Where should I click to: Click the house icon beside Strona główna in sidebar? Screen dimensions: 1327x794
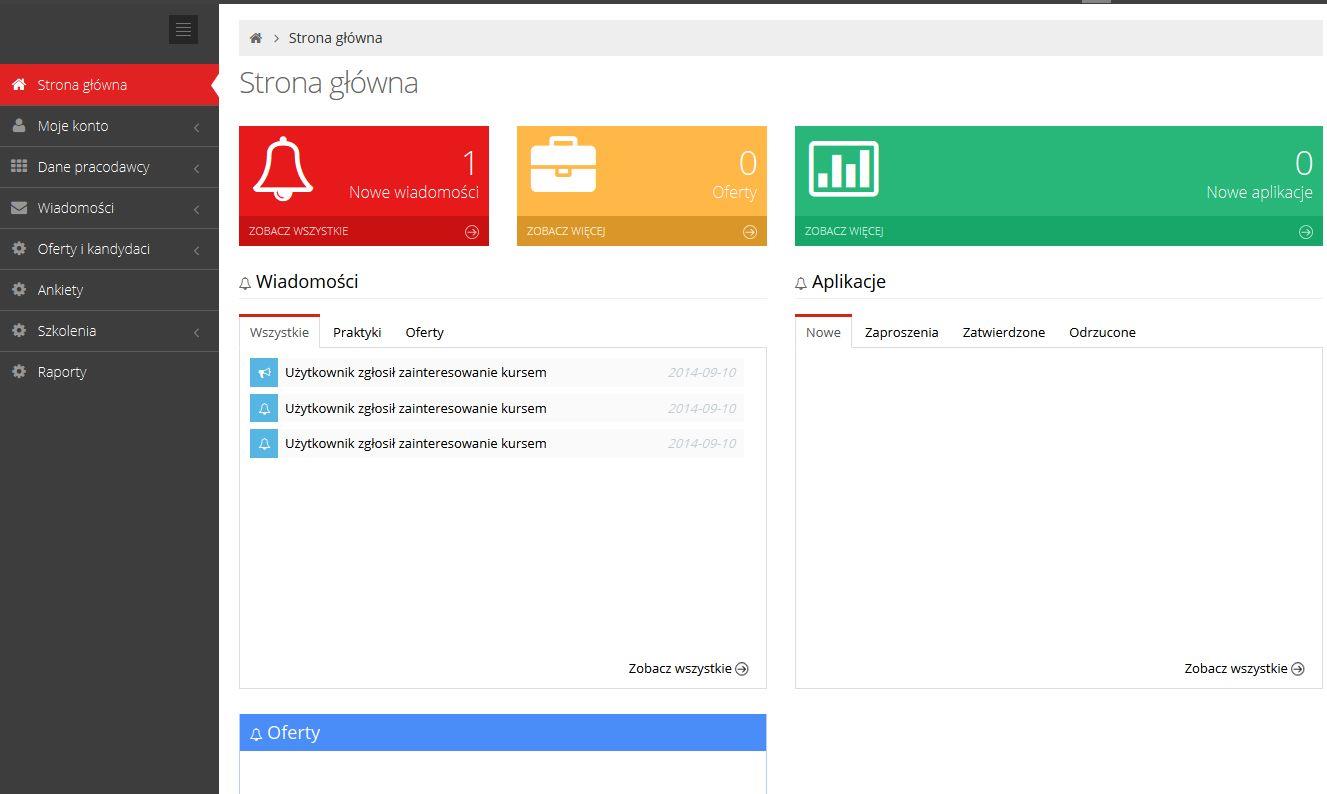point(18,85)
